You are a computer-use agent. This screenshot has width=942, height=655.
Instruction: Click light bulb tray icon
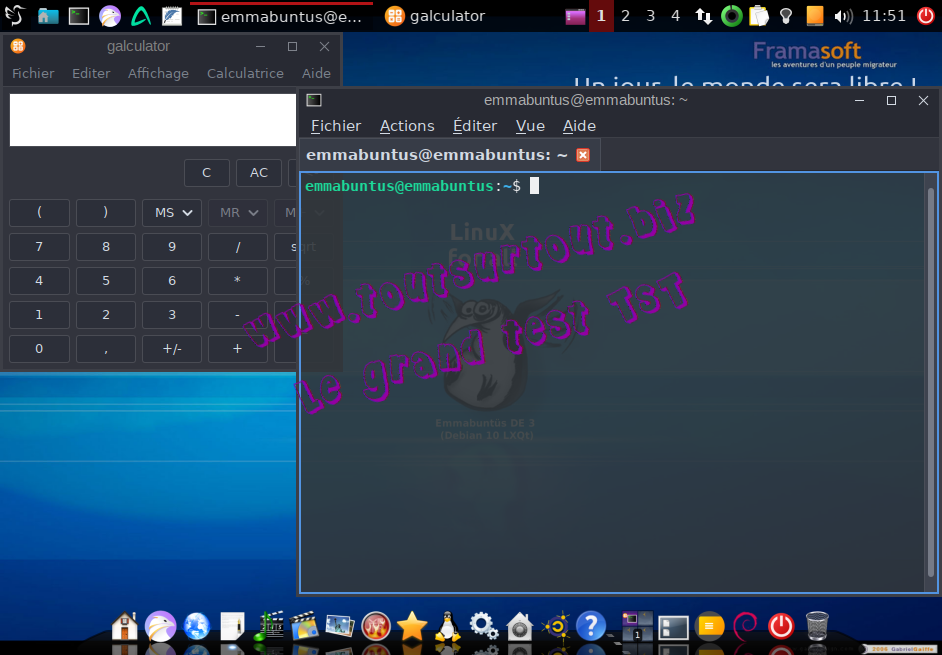tap(786, 16)
